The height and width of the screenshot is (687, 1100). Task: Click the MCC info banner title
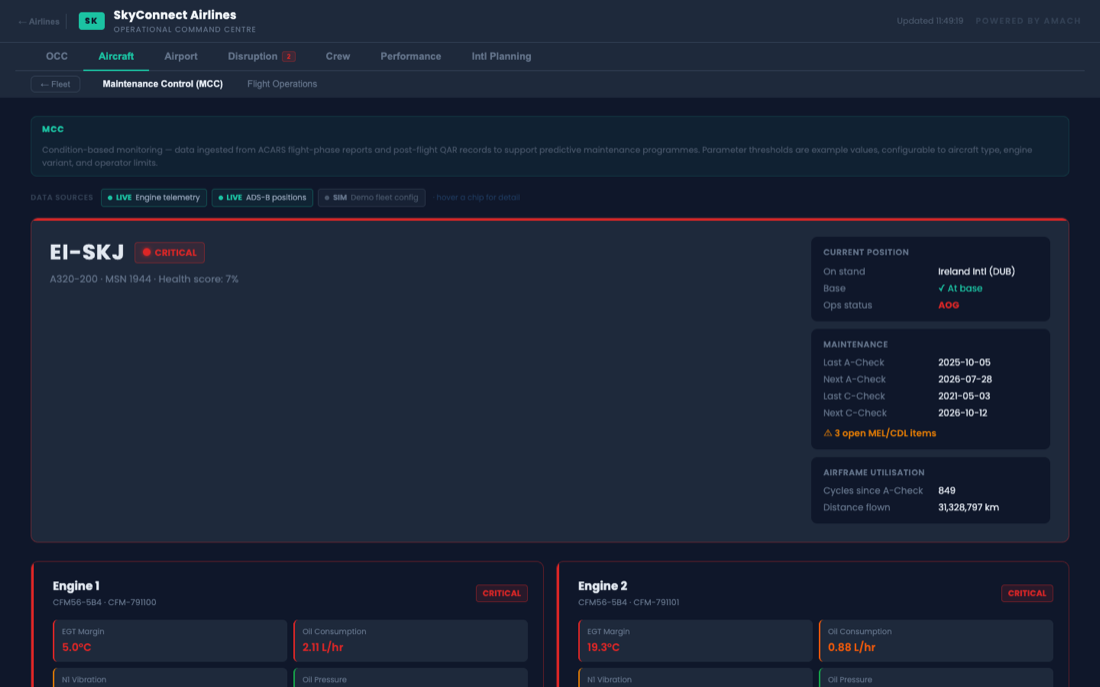pyautogui.click(x=53, y=129)
